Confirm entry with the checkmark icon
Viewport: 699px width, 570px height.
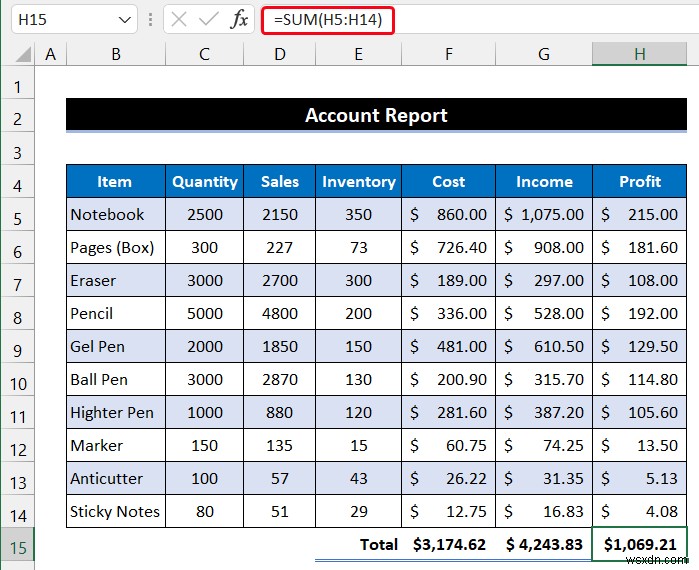[x=209, y=20]
